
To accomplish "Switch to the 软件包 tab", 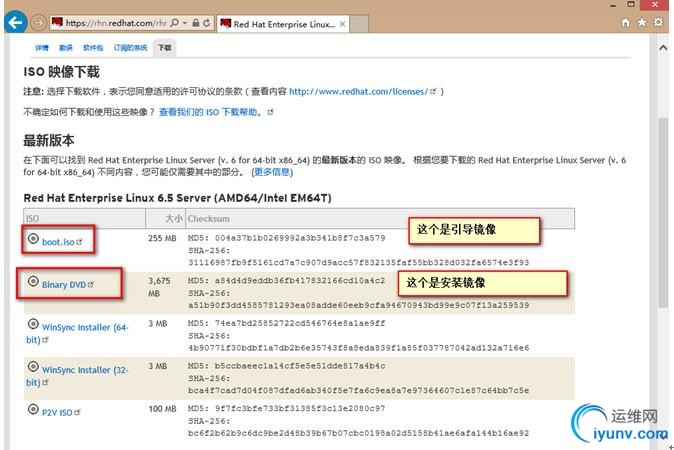I will (x=93, y=48).
